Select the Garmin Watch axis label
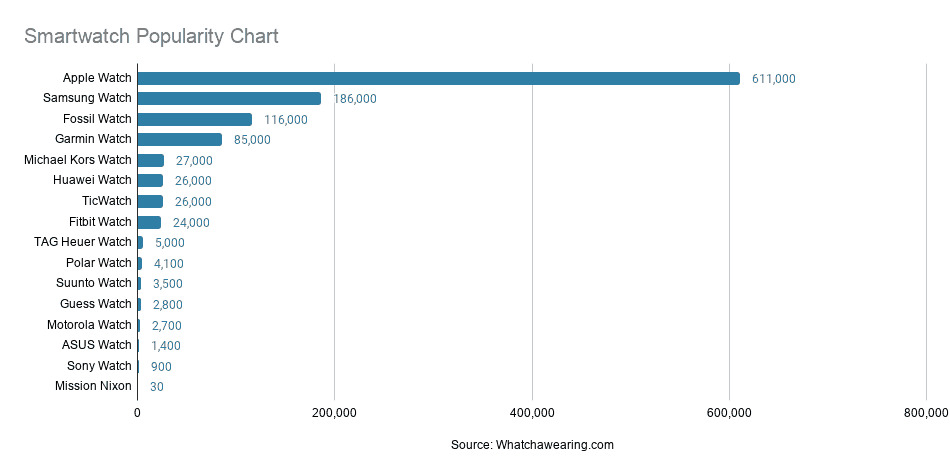 [93, 139]
